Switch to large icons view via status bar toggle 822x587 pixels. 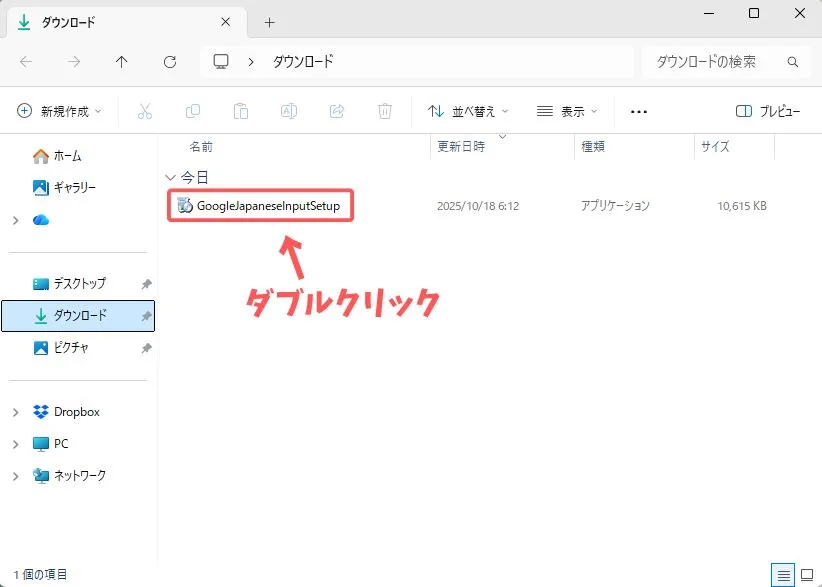(806, 575)
